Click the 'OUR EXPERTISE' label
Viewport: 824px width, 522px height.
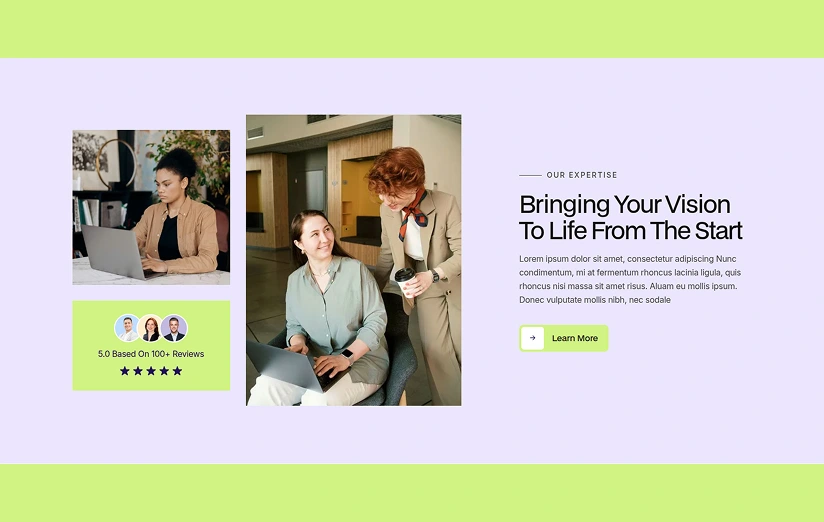pos(582,175)
